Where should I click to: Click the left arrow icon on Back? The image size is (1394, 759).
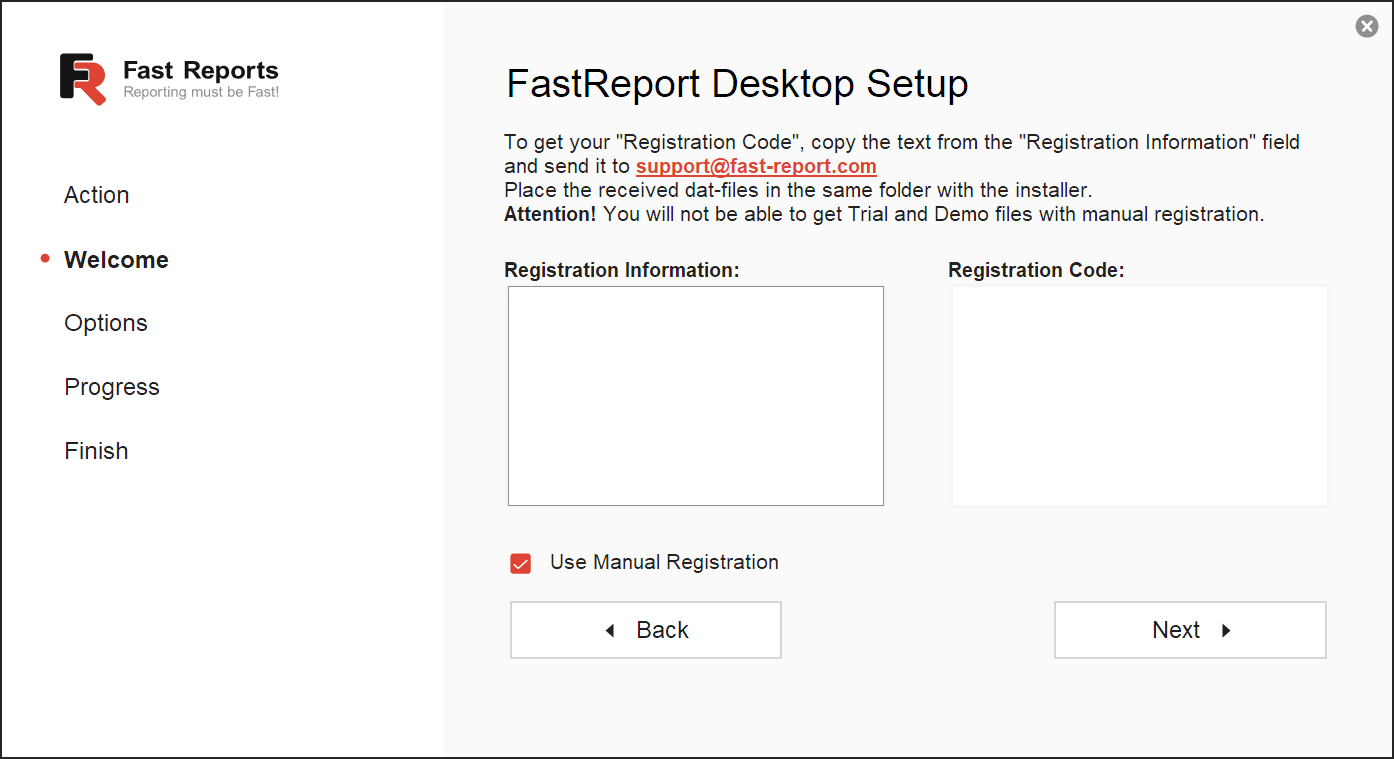(x=610, y=631)
